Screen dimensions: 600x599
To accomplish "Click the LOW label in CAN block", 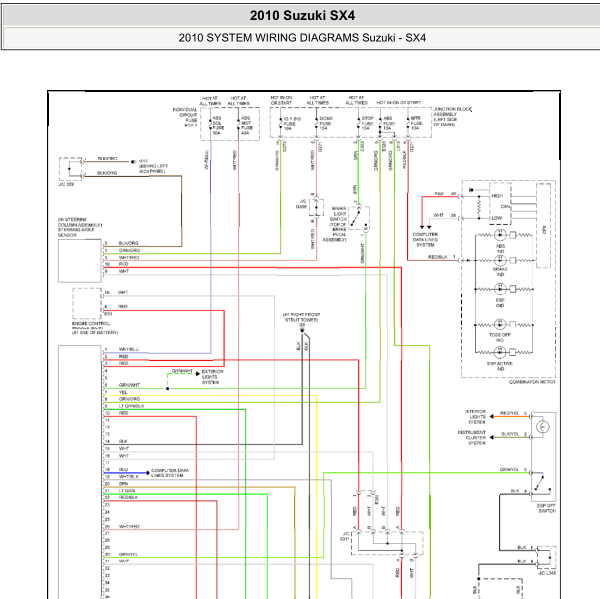I will 497,218.
